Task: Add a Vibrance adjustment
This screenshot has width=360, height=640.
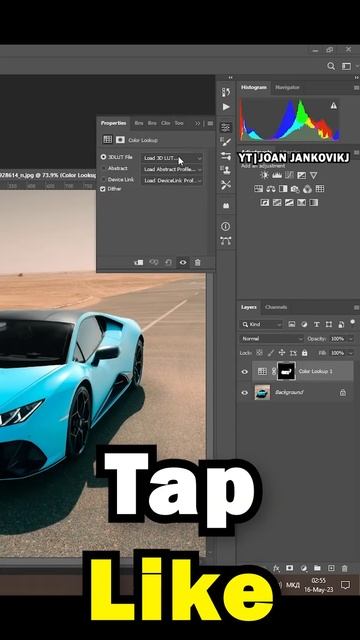Action: tap(313, 175)
